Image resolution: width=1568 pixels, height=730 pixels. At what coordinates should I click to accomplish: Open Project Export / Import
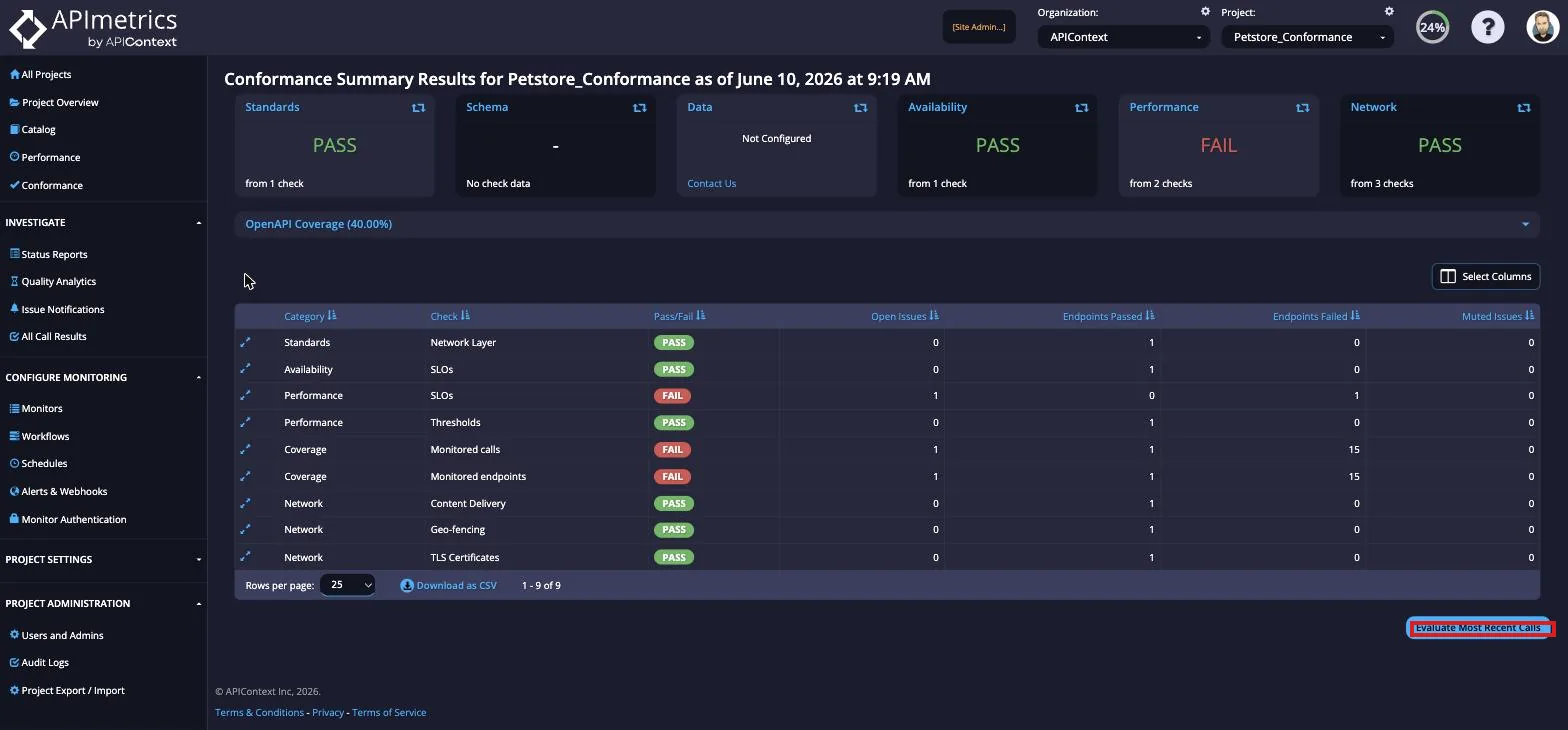point(67,690)
